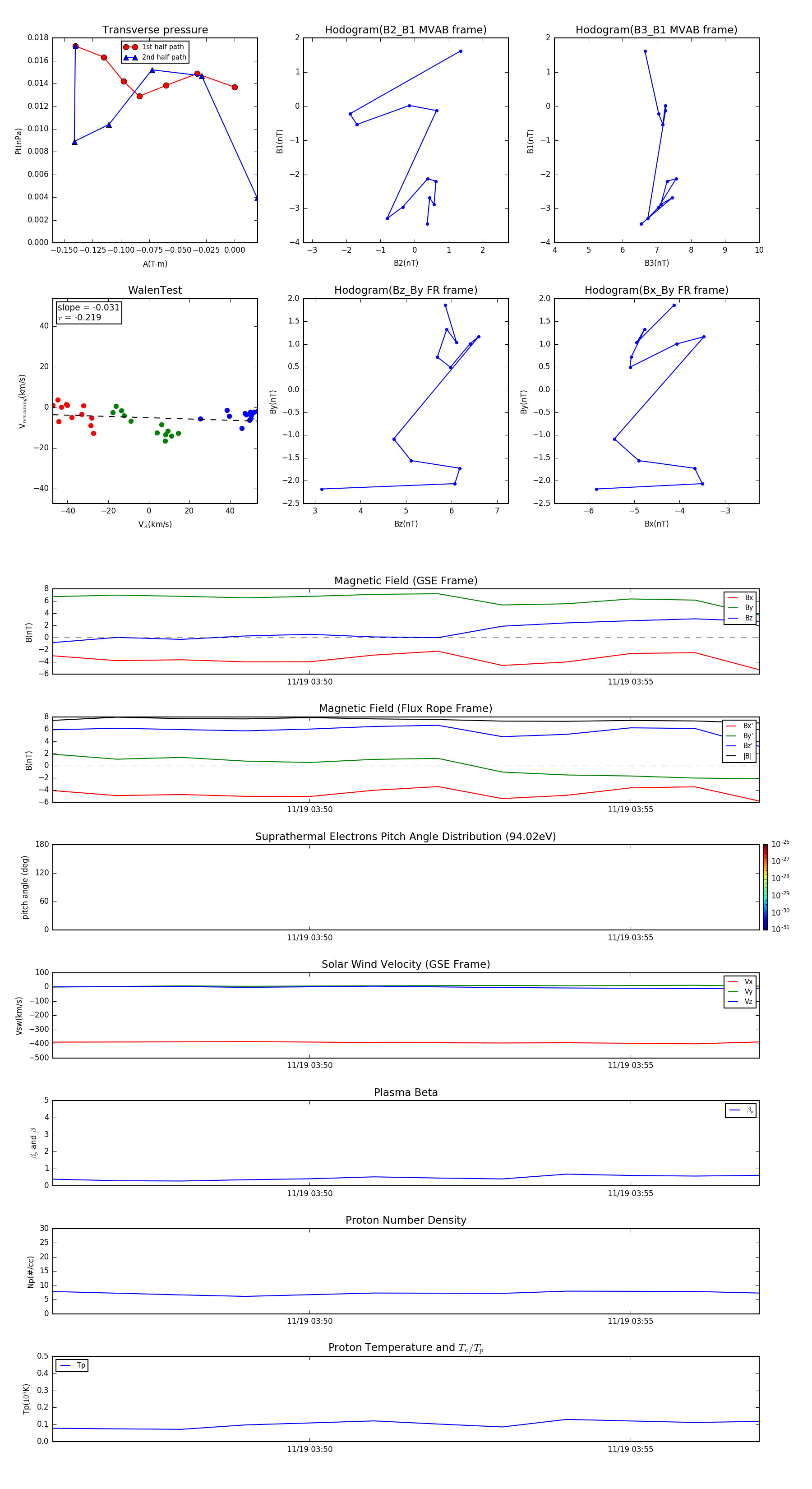Screen dimensions: 812x1489
Task: Click the βp legend box in Plasma Beta
Action: point(741,1111)
